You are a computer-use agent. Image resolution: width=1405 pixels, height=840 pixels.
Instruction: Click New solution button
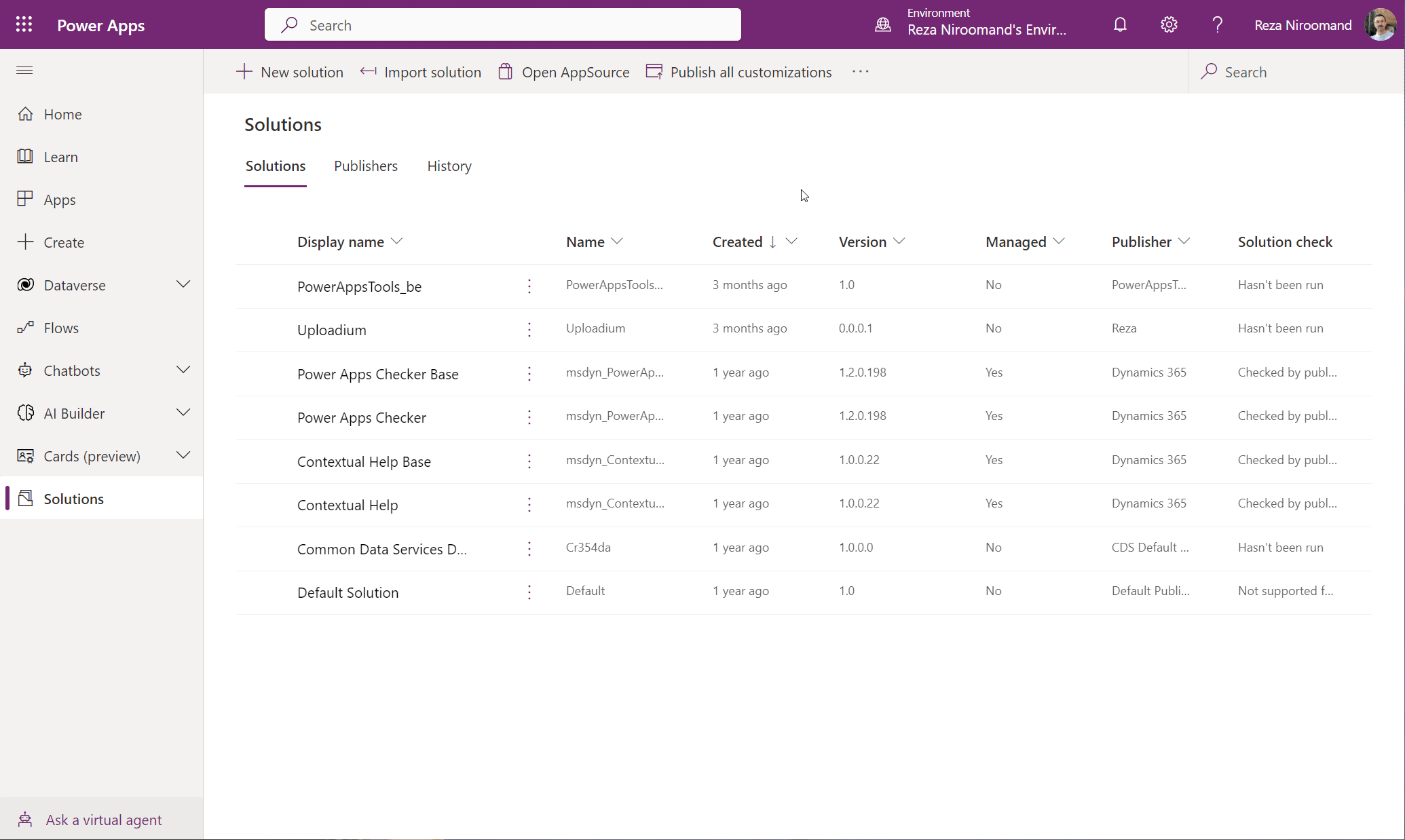pos(290,72)
